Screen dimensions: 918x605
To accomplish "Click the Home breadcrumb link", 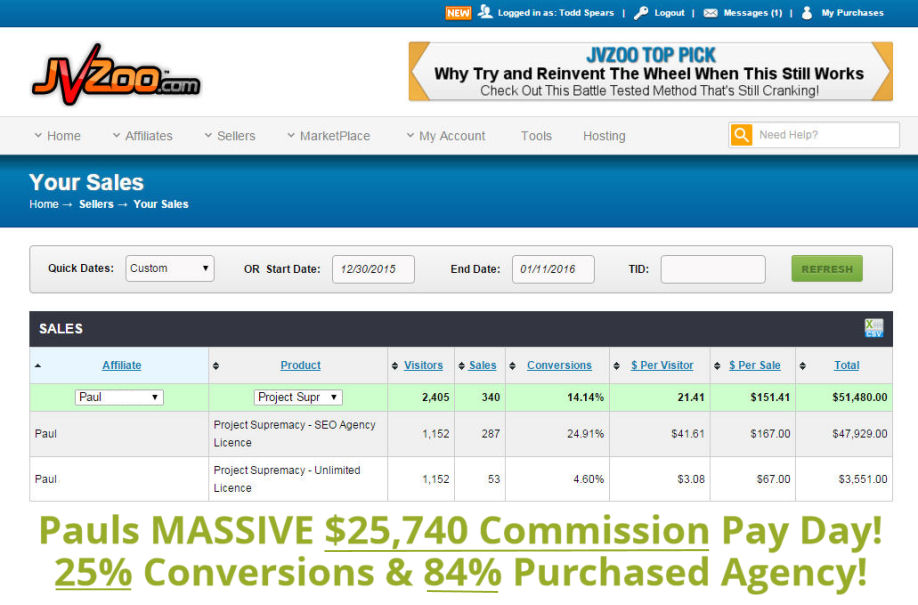I will (x=44, y=204).
